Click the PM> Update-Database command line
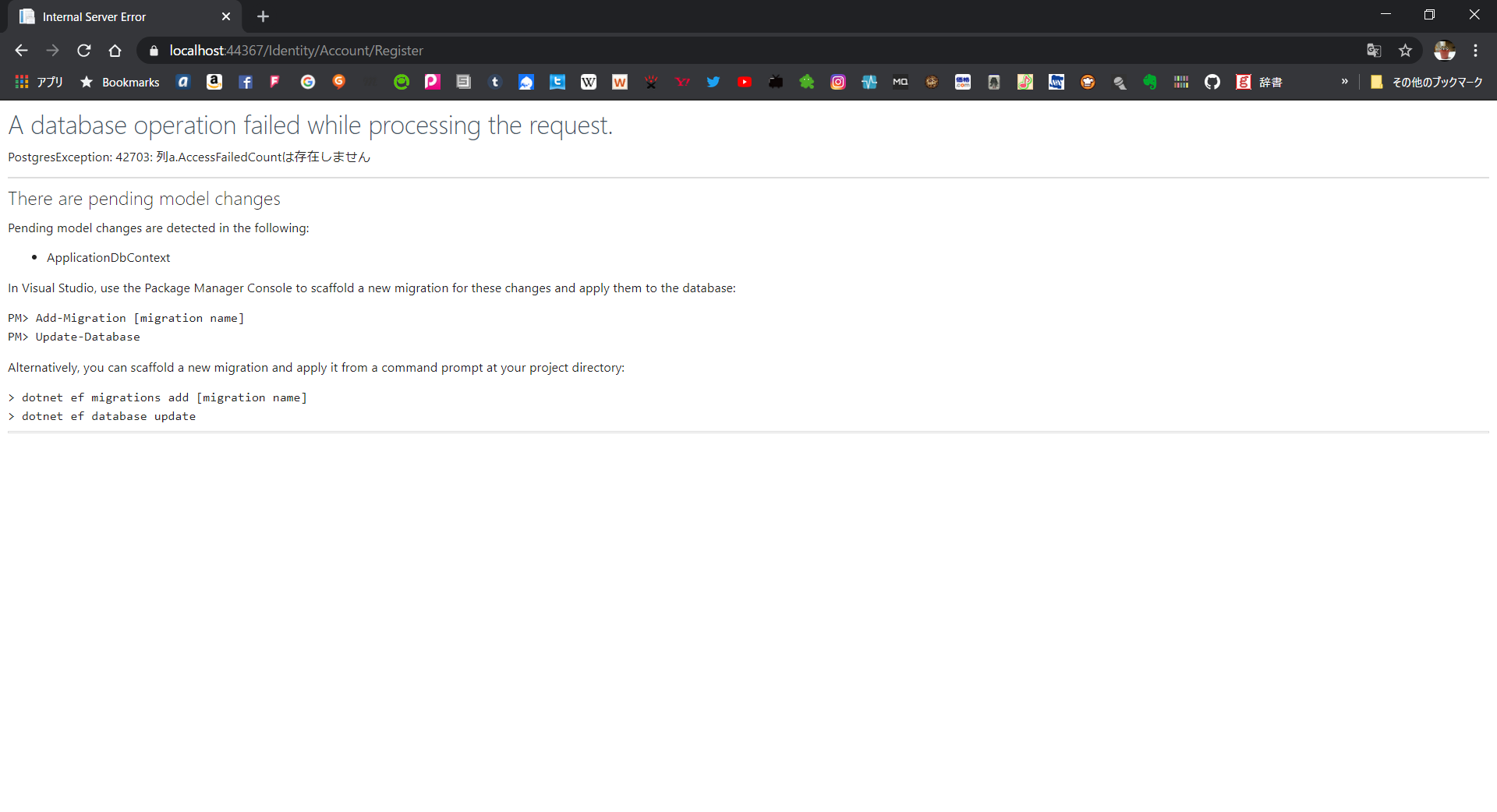Screen dimensions: 1497x812 [x=74, y=337]
